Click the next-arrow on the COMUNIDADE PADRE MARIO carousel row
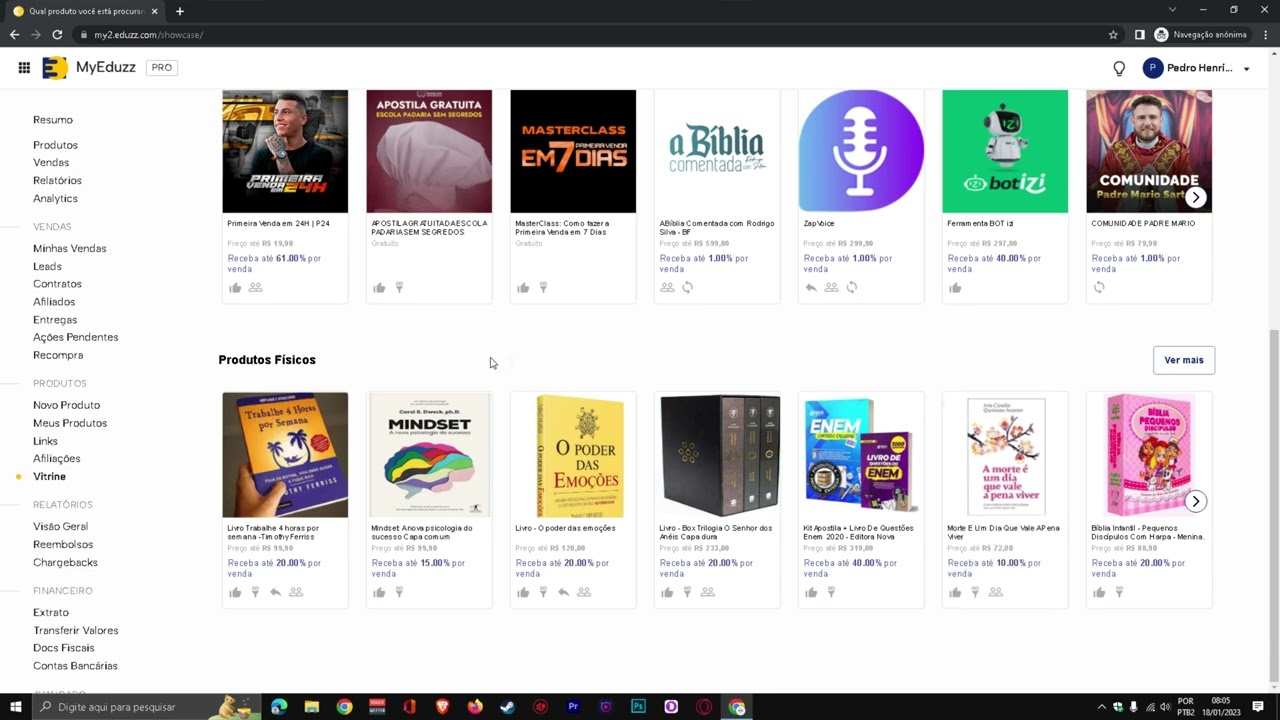 [1195, 197]
